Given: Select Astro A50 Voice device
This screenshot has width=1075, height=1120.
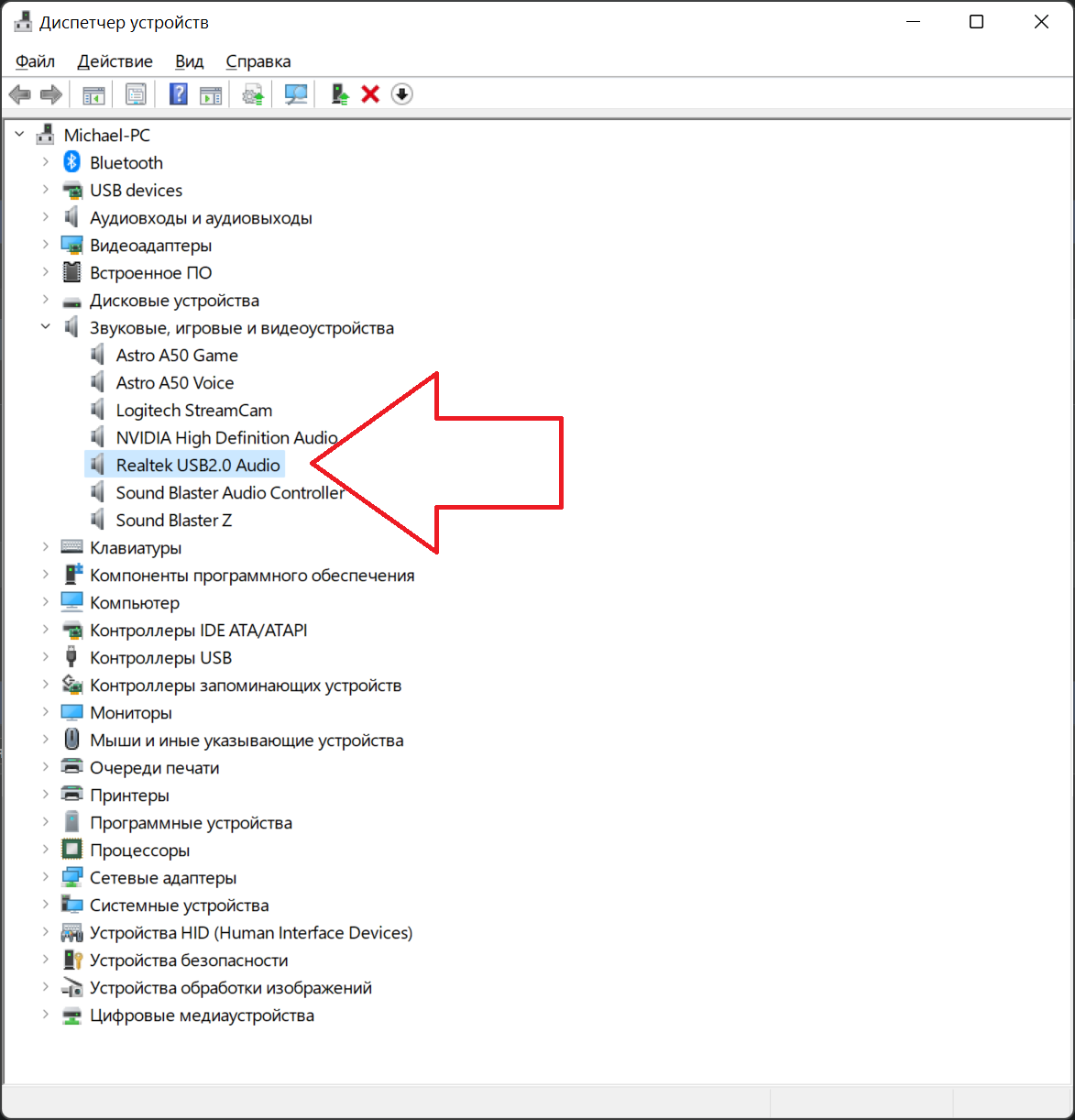Looking at the screenshot, I should (175, 383).
